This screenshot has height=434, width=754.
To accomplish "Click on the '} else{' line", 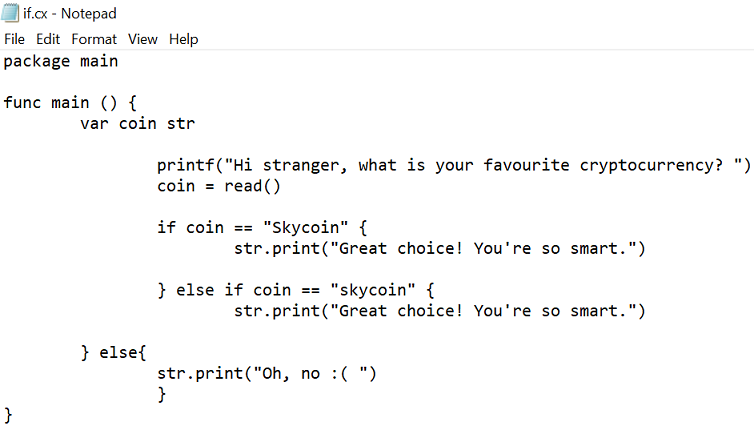I will 114,353.
